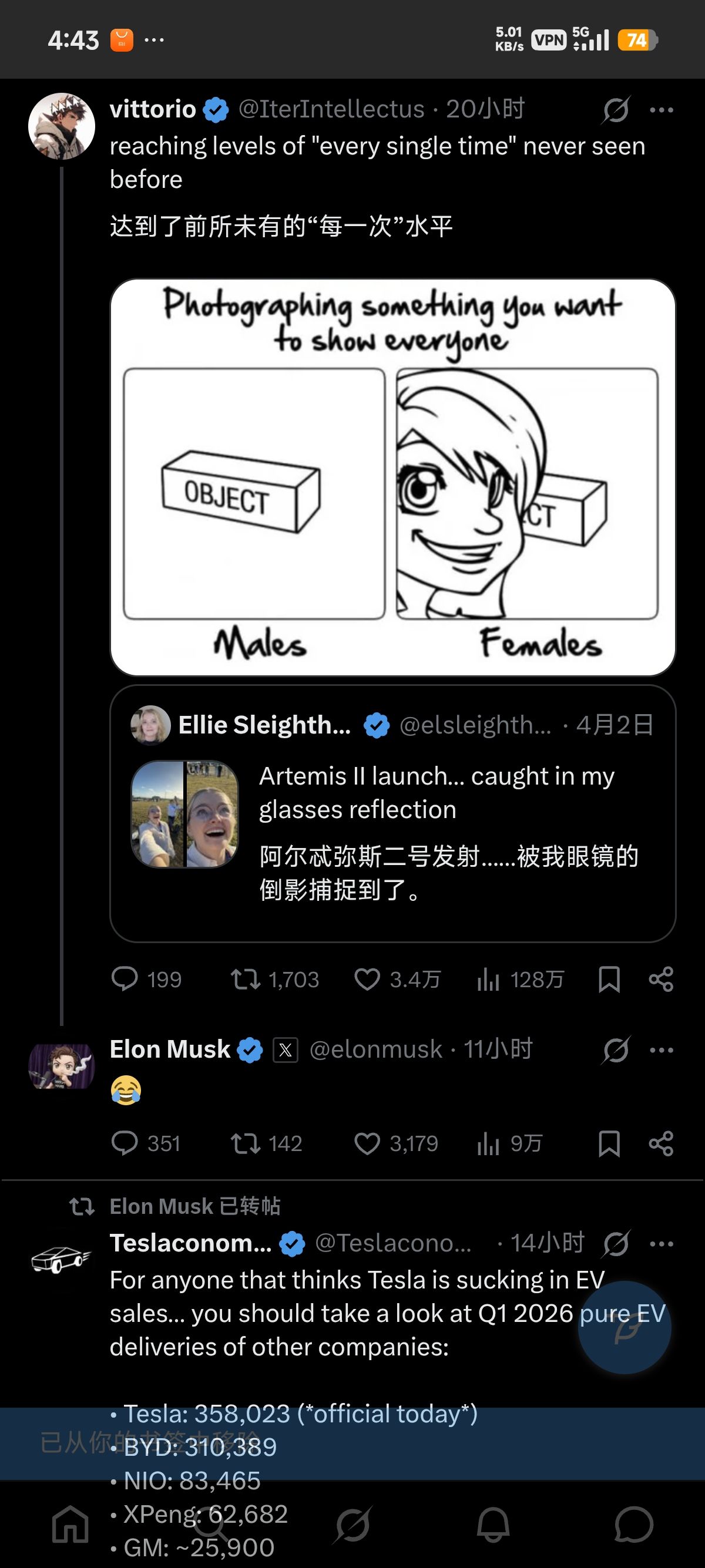This screenshot has height=1568, width=705.
Task: View the Males vs Females comic image
Action: 392,477
